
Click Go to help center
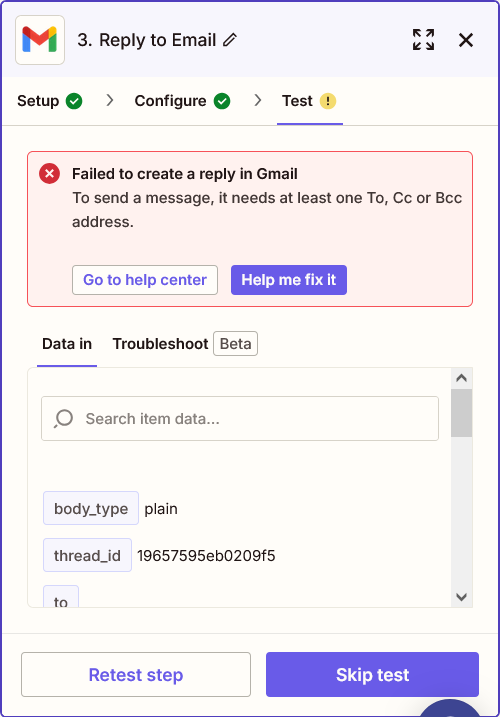145,280
